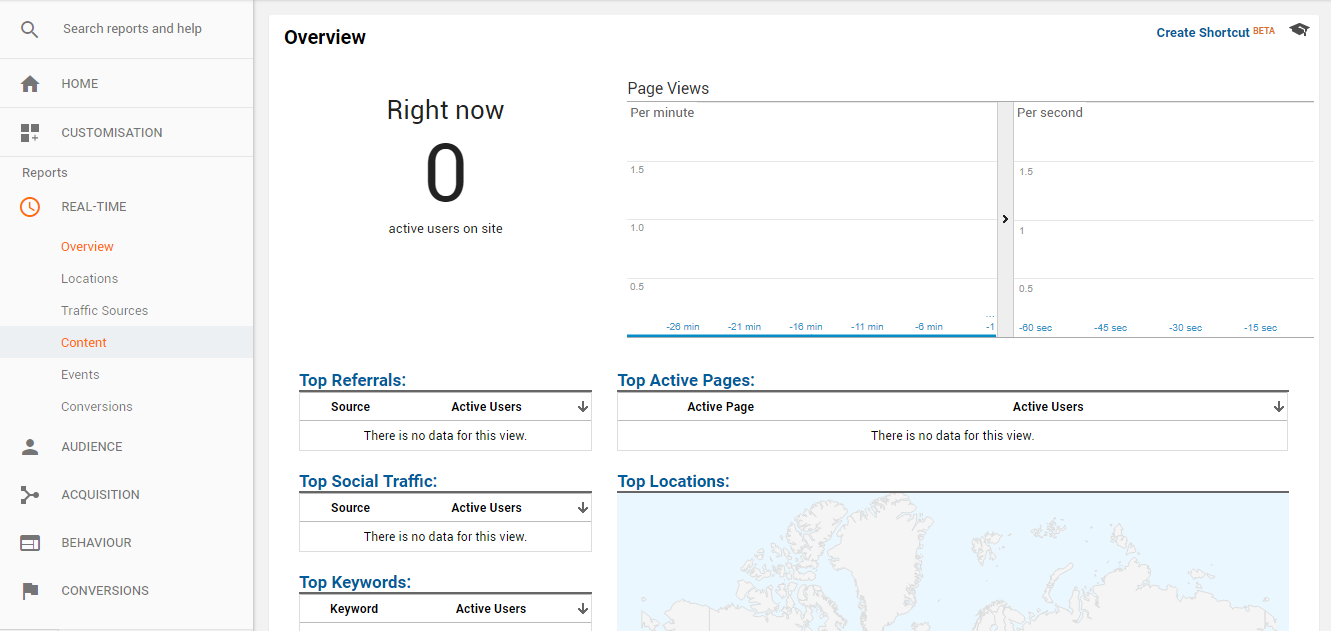The height and width of the screenshot is (631, 1331).
Task: Click the Keyword column header
Action: tap(354, 609)
